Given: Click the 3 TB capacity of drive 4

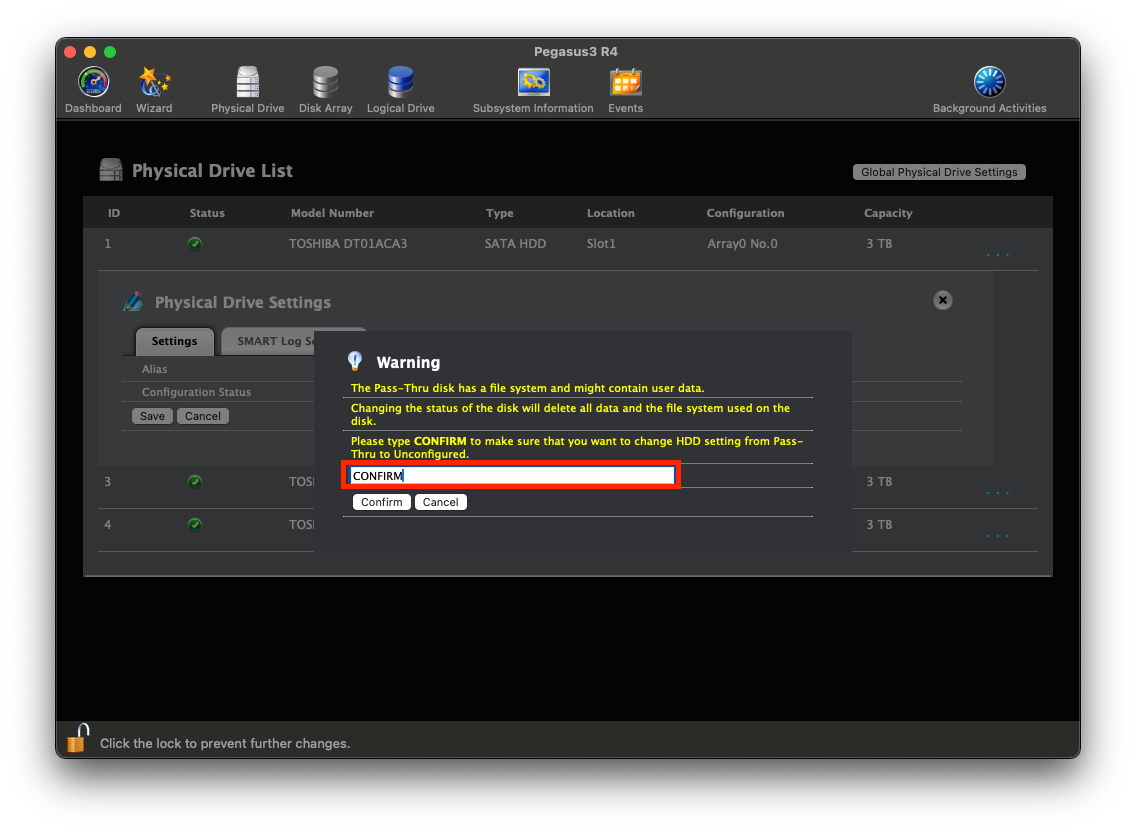Looking at the screenshot, I should (880, 525).
